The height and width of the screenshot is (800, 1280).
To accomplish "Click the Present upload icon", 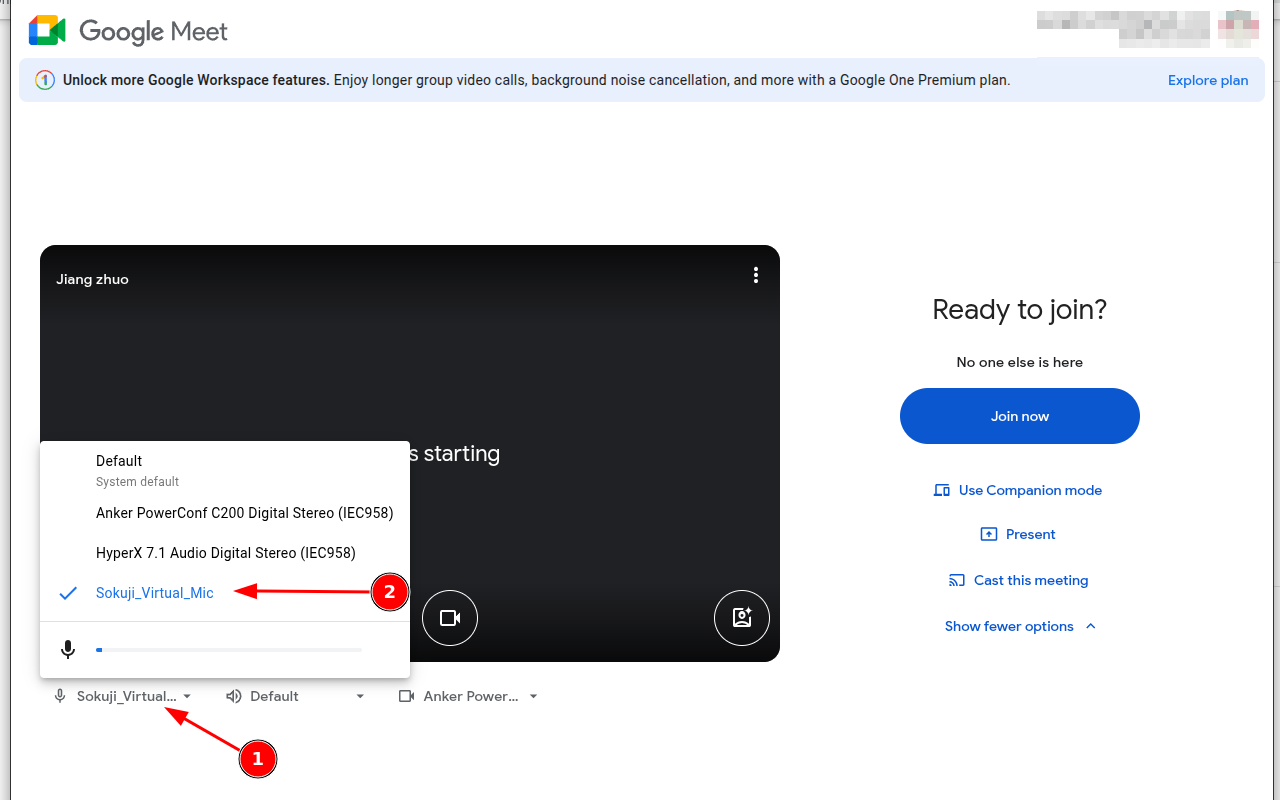I will click(989, 534).
